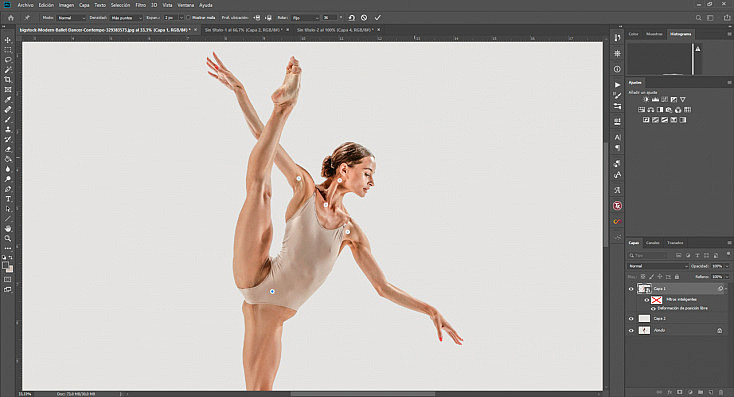734x397 pixels.
Task: Remove all pins using reset arrow icon
Action: tap(352, 18)
